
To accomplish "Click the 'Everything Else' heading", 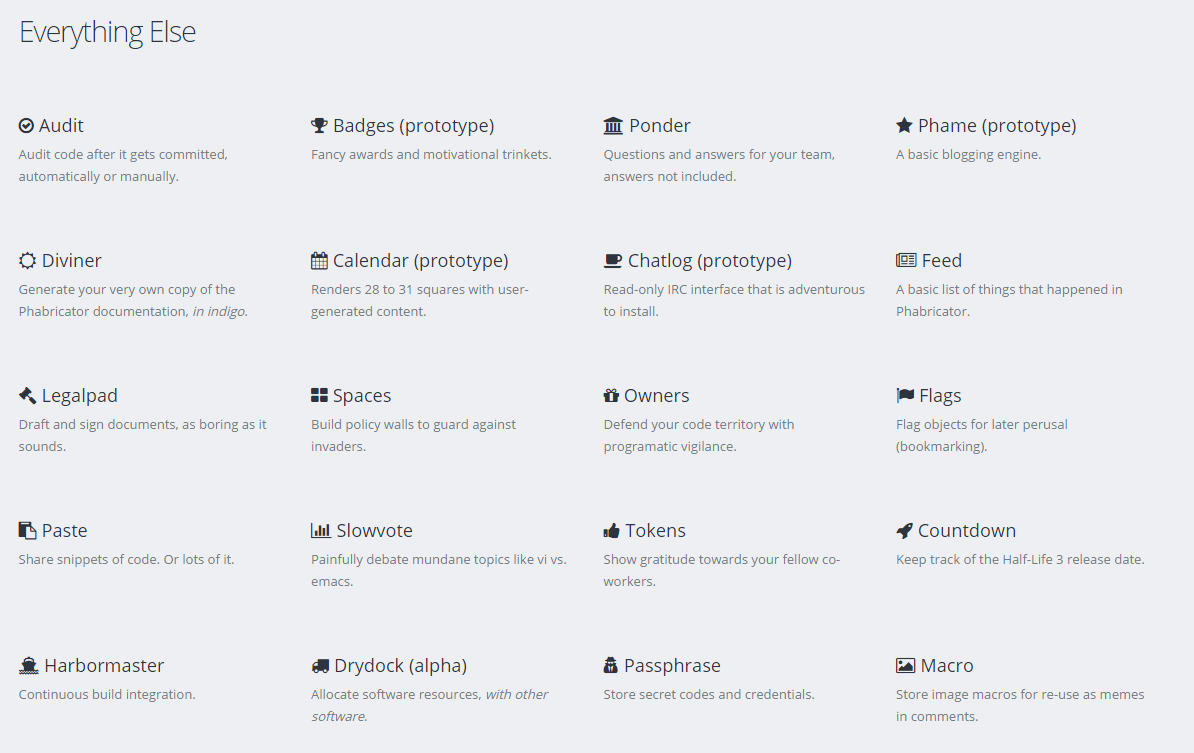I will click(107, 32).
